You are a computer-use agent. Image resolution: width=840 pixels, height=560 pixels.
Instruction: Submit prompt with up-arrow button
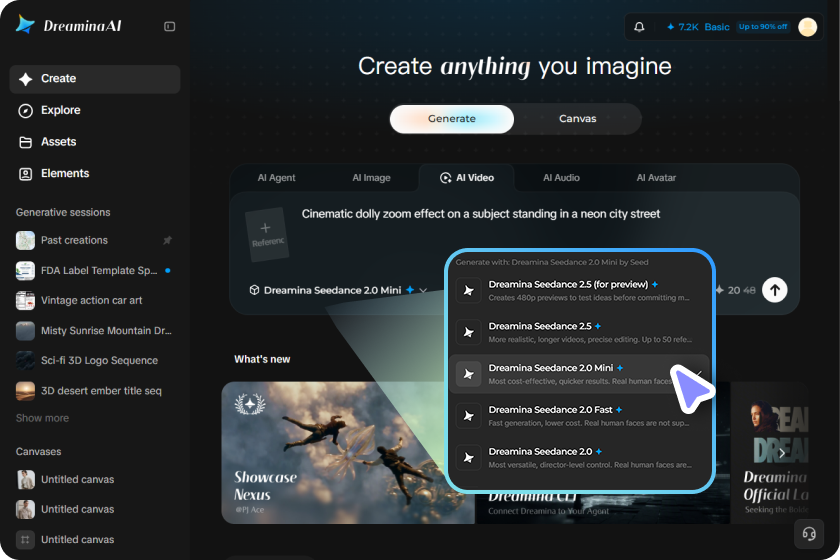[775, 290]
